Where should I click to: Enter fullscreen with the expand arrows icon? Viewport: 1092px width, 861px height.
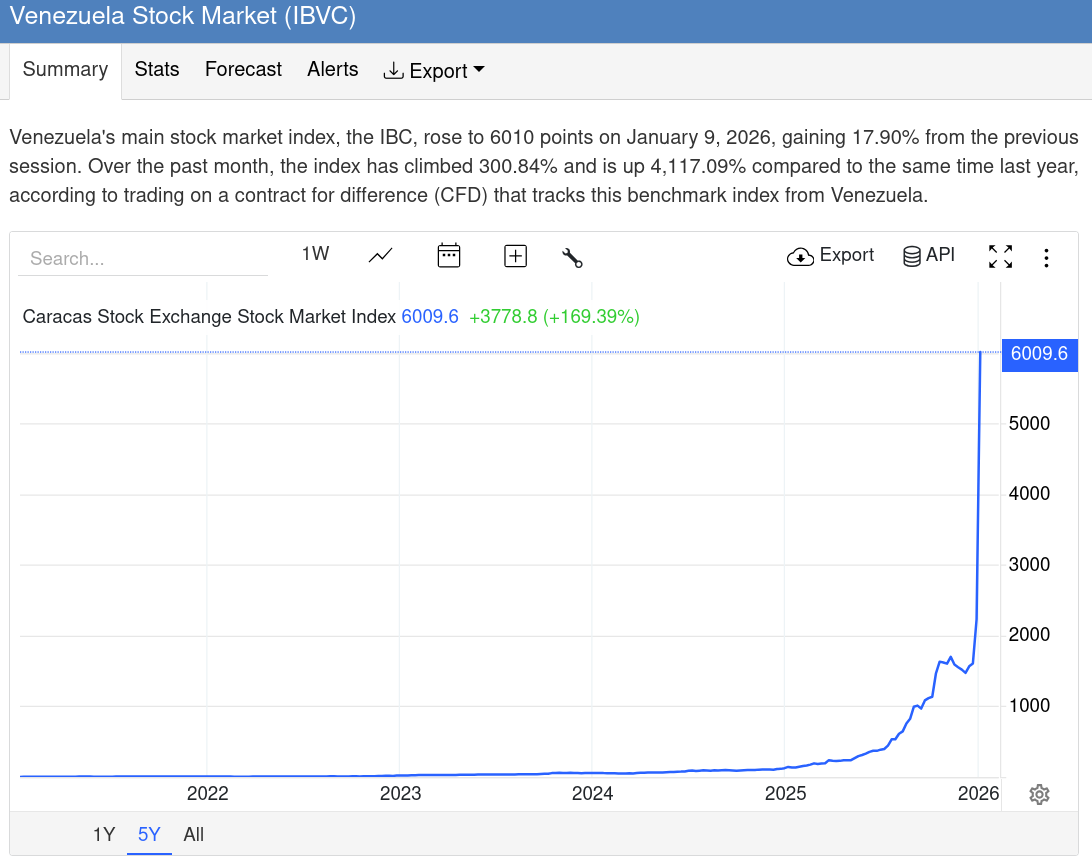point(1000,256)
